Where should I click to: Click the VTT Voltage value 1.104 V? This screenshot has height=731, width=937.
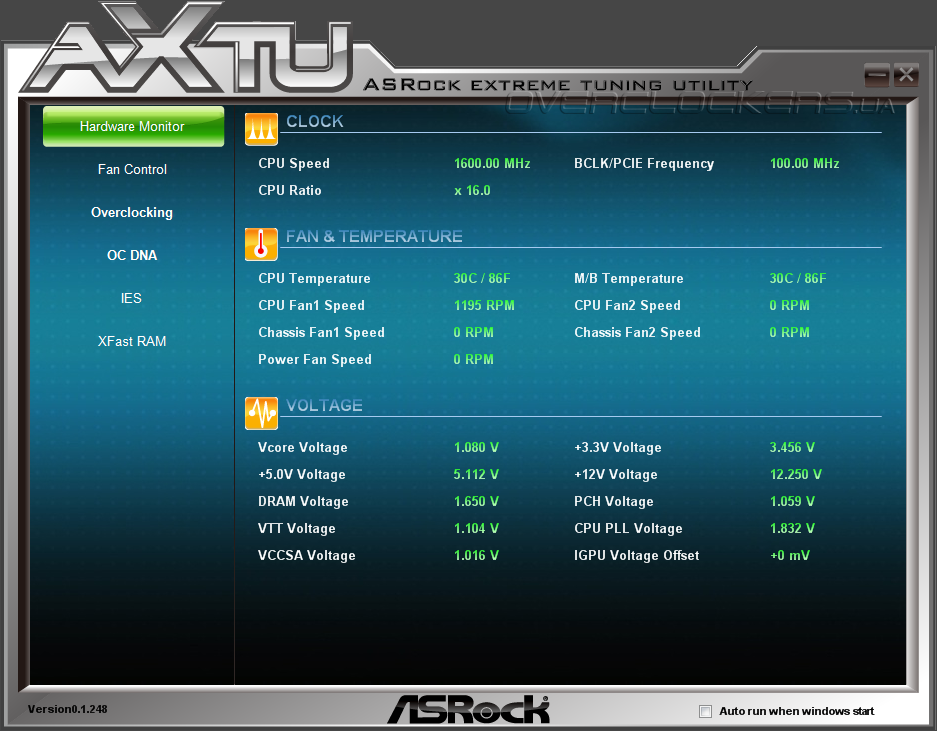[x=476, y=528]
